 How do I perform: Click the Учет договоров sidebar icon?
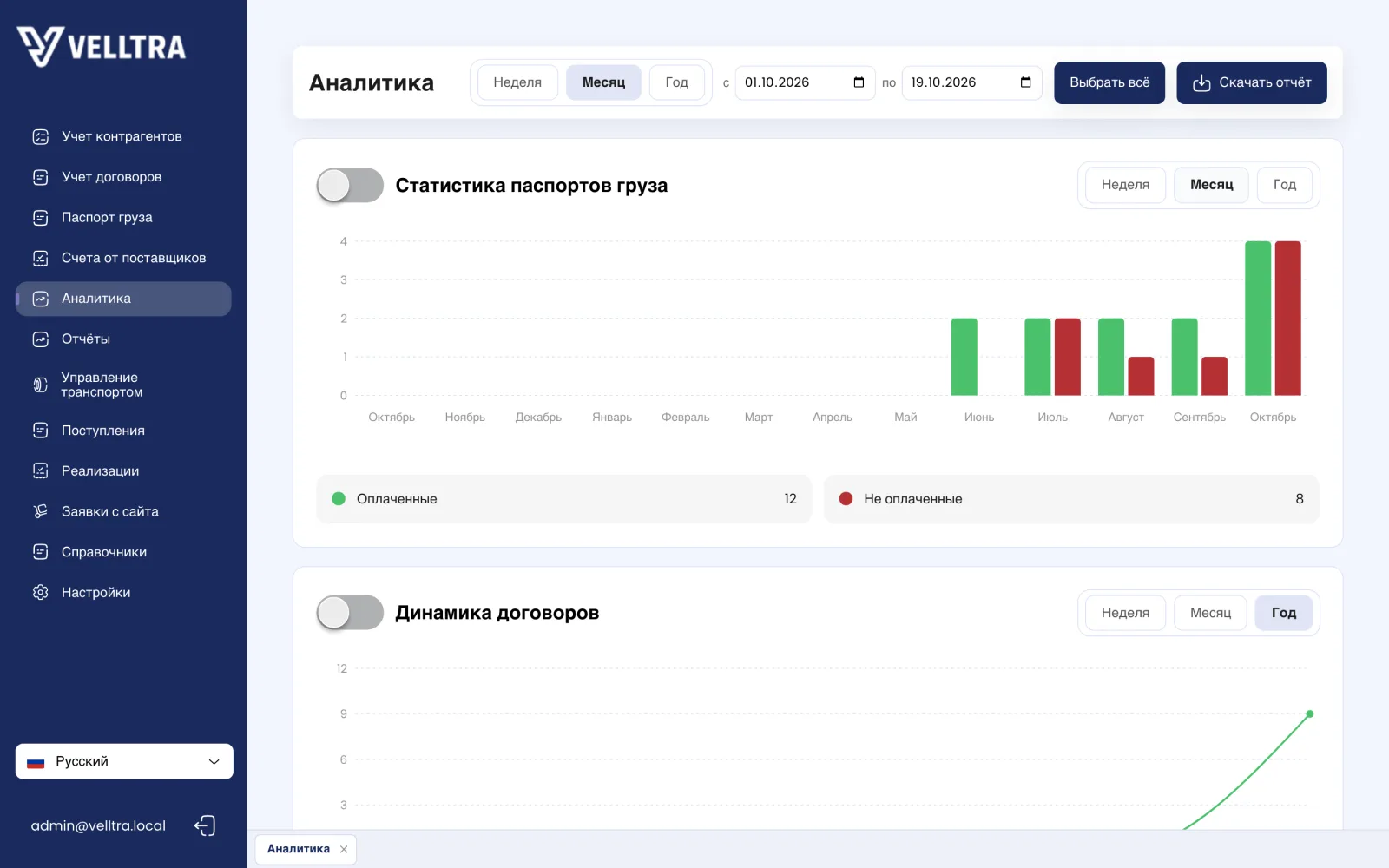41,177
